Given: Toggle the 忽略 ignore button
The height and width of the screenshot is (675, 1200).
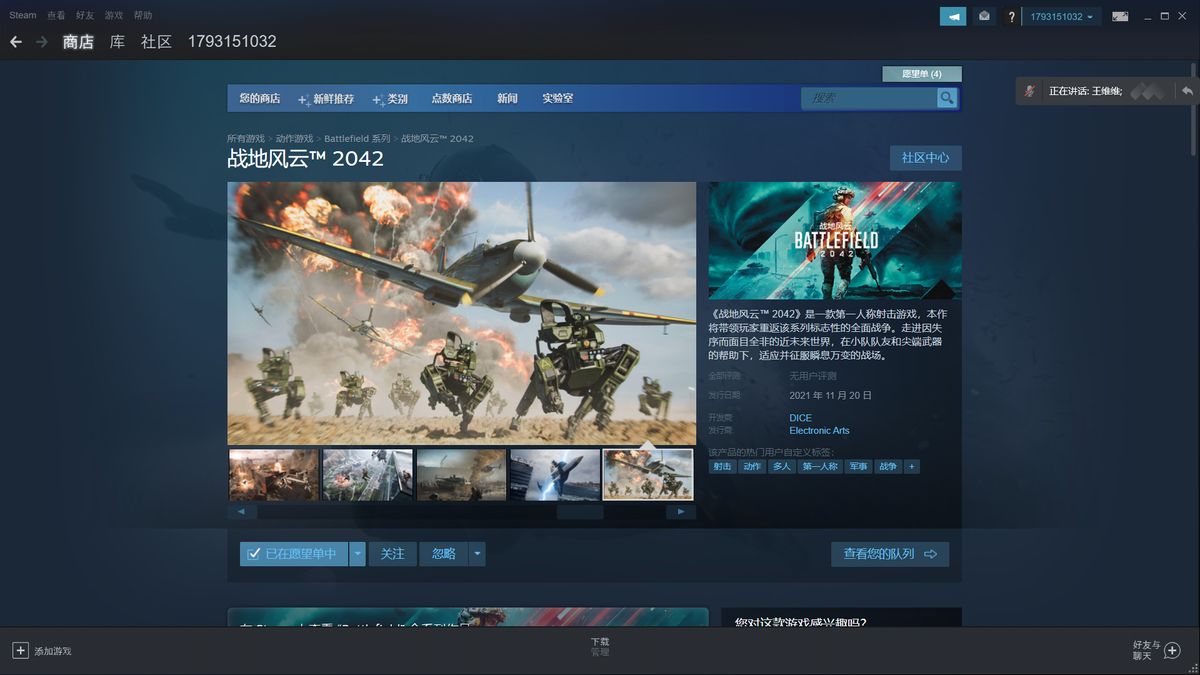Looking at the screenshot, I should pyautogui.click(x=443, y=554).
